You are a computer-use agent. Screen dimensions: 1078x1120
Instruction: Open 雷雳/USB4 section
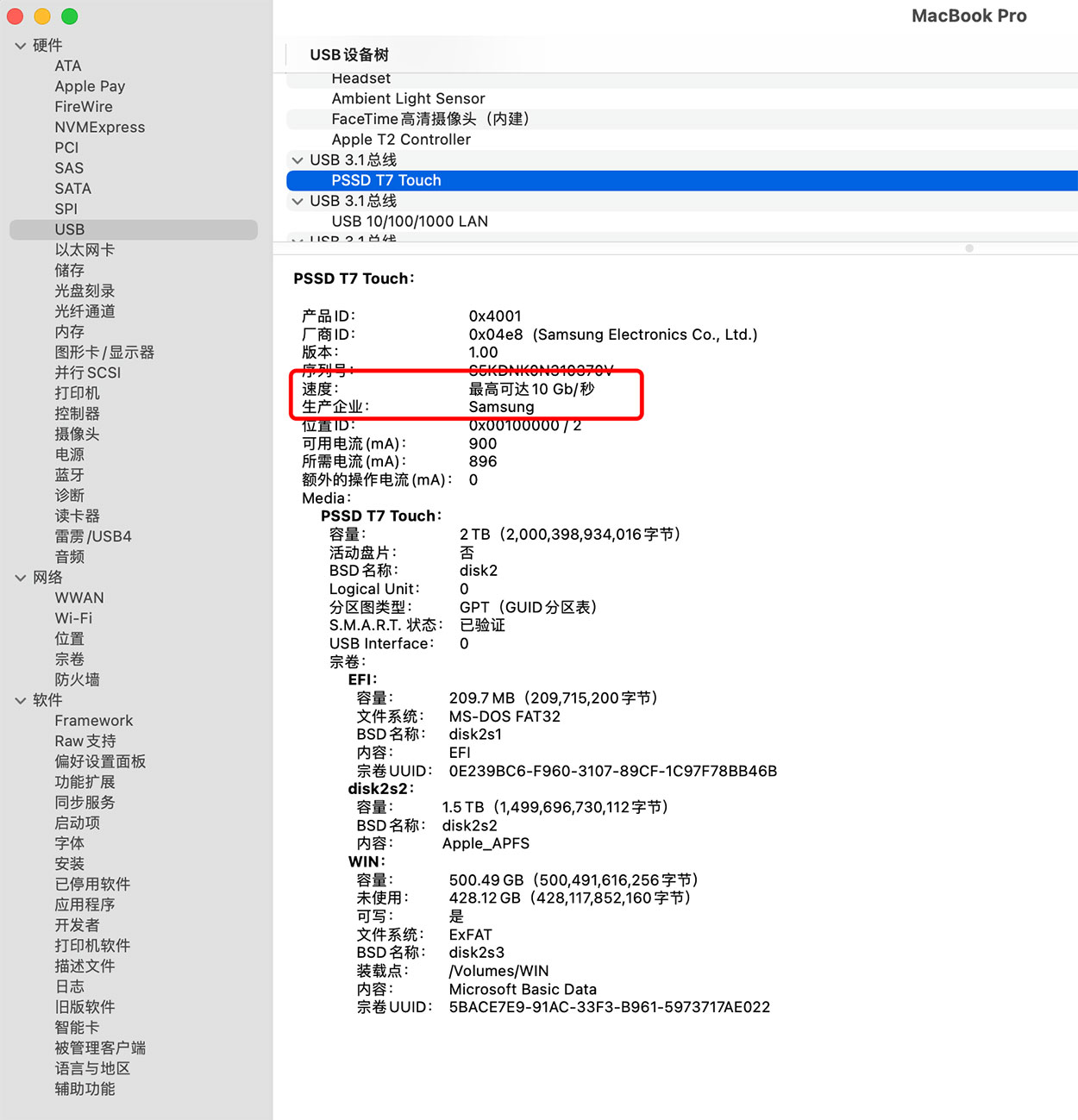pos(93,536)
